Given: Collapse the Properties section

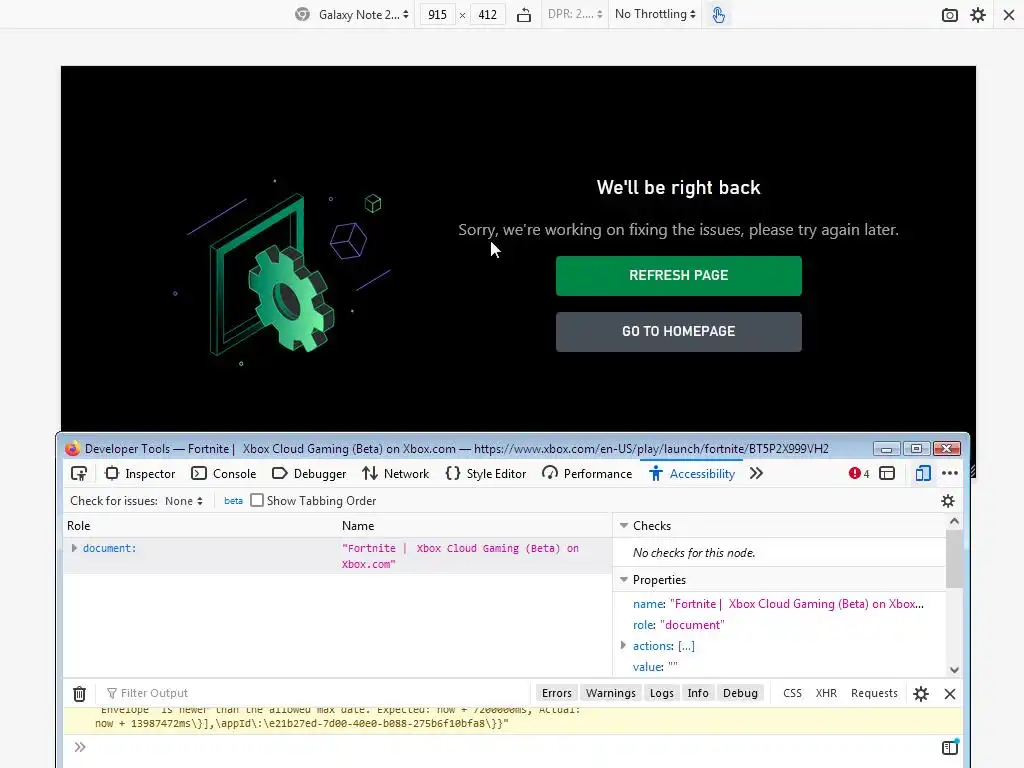Looking at the screenshot, I should coord(624,580).
